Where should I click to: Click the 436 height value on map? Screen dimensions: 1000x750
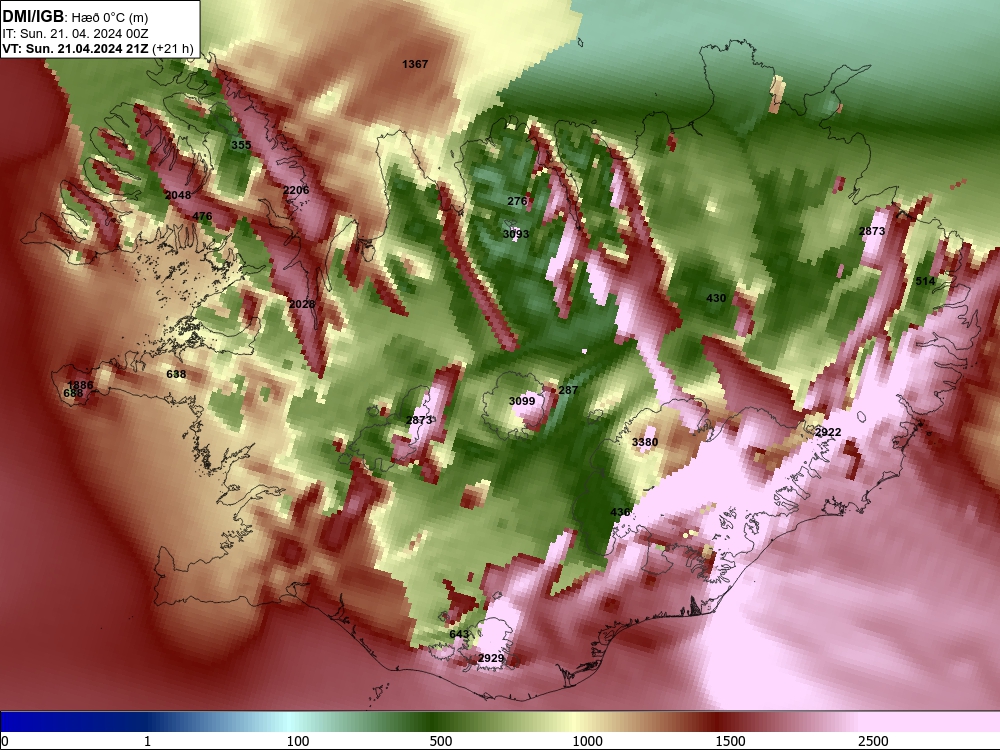pos(621,511)
